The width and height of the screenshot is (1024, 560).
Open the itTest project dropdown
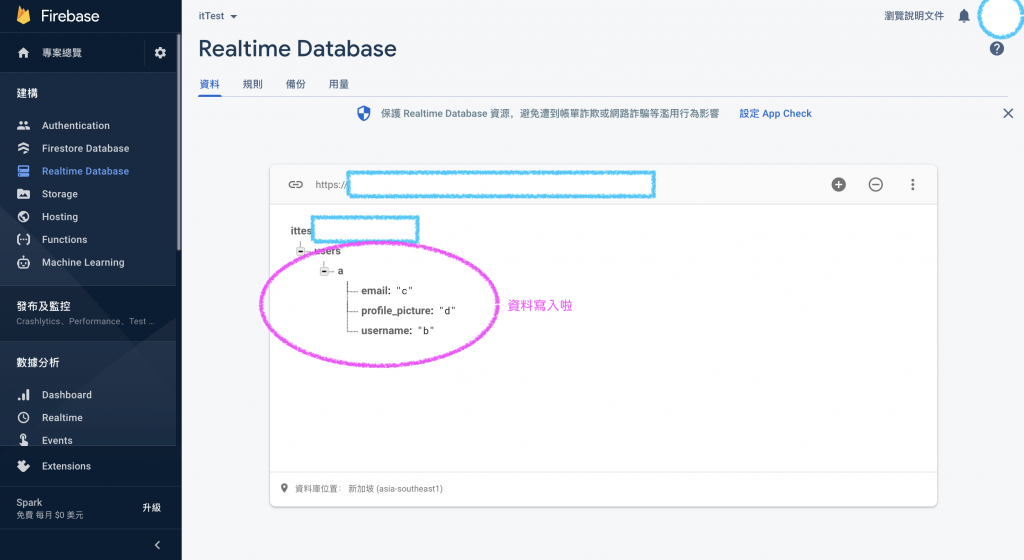[x=217, y=16]
